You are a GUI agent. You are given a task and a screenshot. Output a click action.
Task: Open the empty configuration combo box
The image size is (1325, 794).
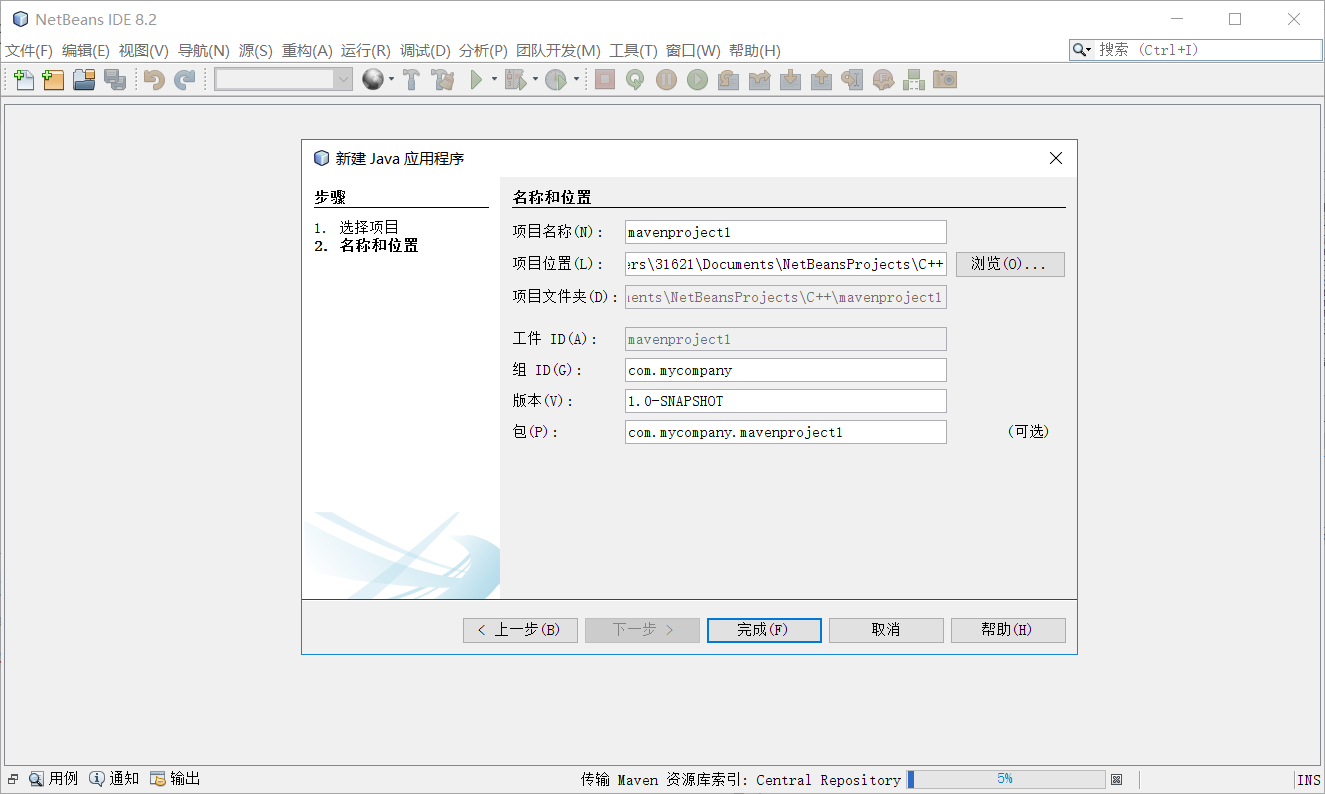pyautogui.click(x=284, y=80)
